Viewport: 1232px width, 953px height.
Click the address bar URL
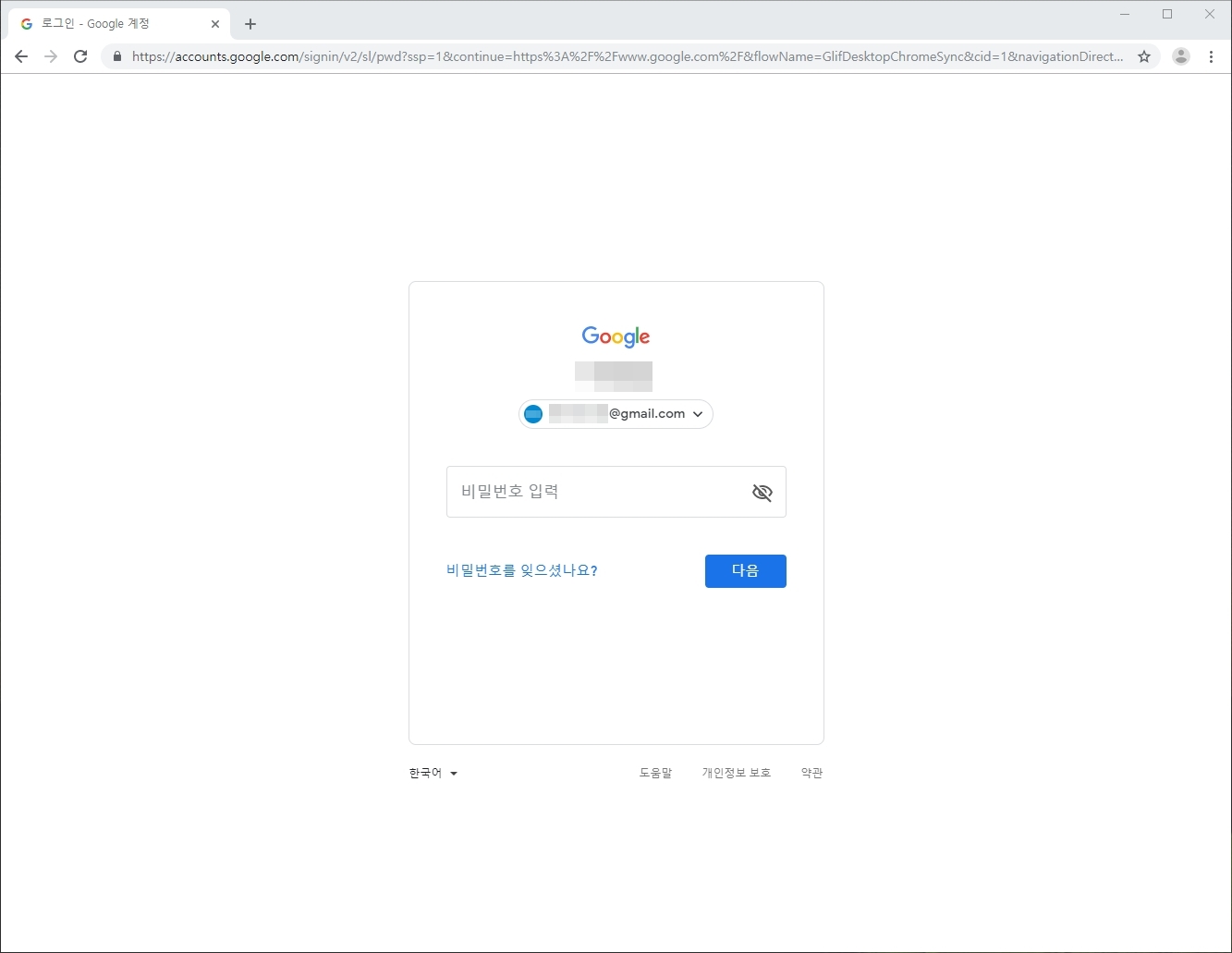(x=628, y=56)
